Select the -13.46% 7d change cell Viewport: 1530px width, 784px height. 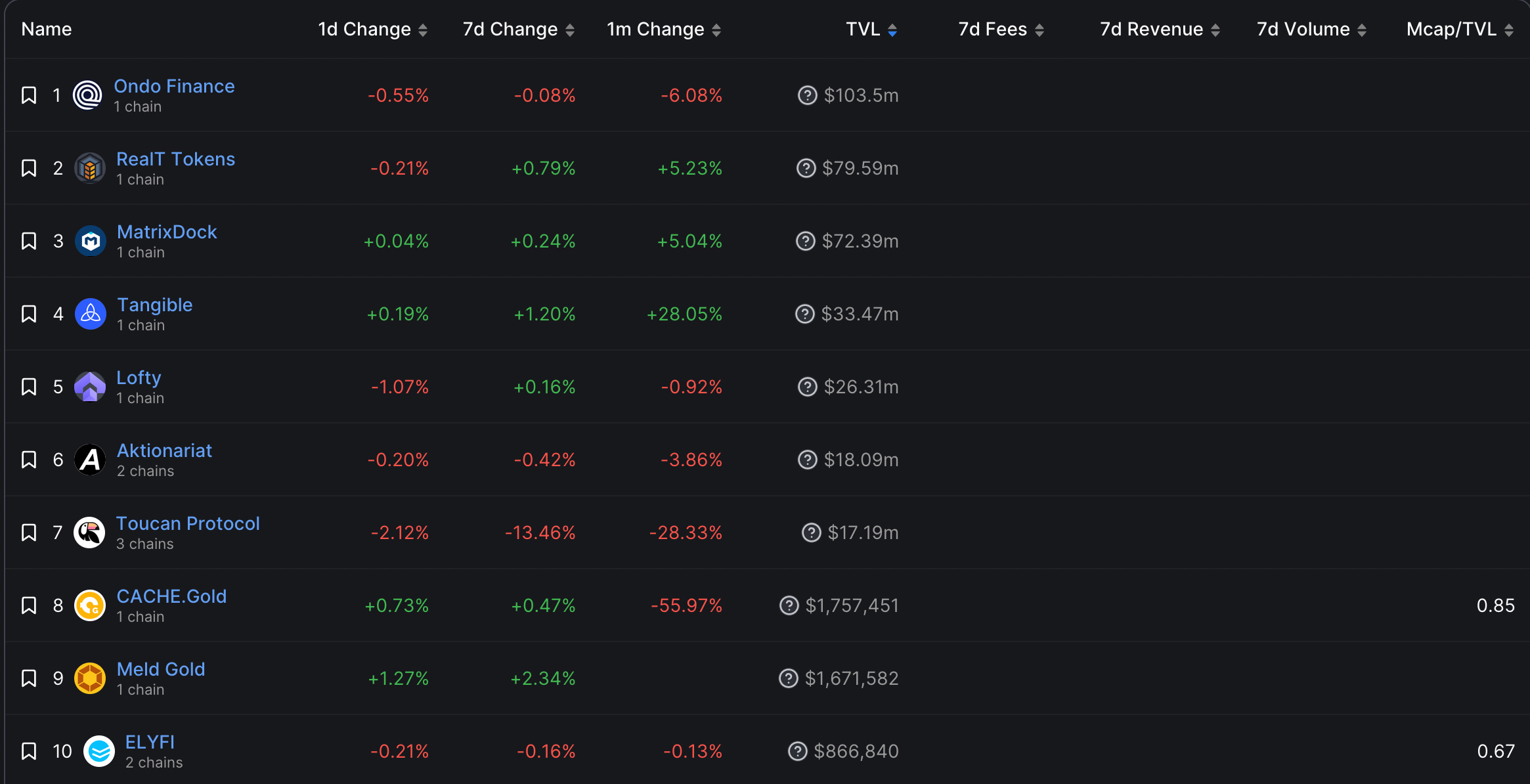click(x=540, y=533)
